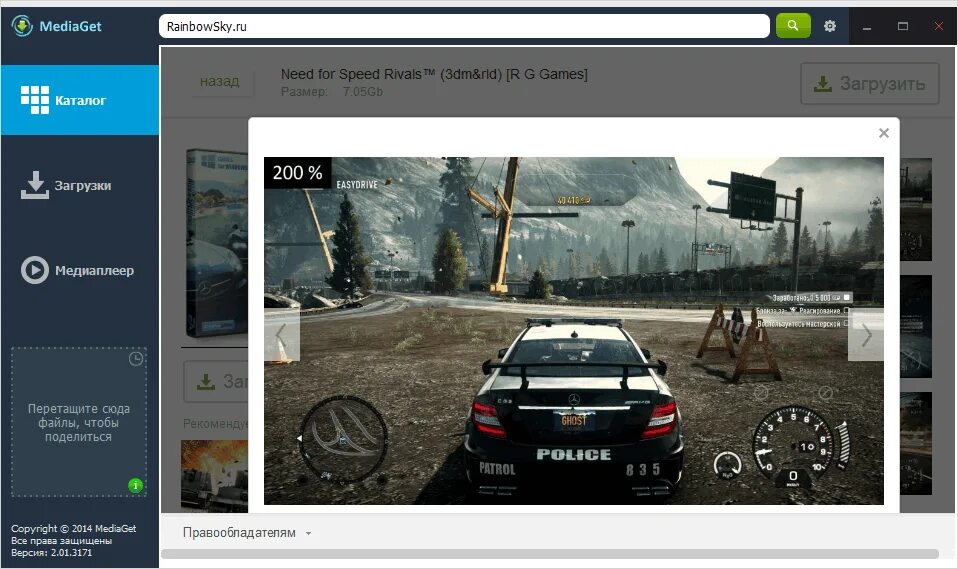The height and width of the screenshot is (569, 958).
Task: Click the bottom screenshot thumbnail on right edge
Action: pos(916,444)
